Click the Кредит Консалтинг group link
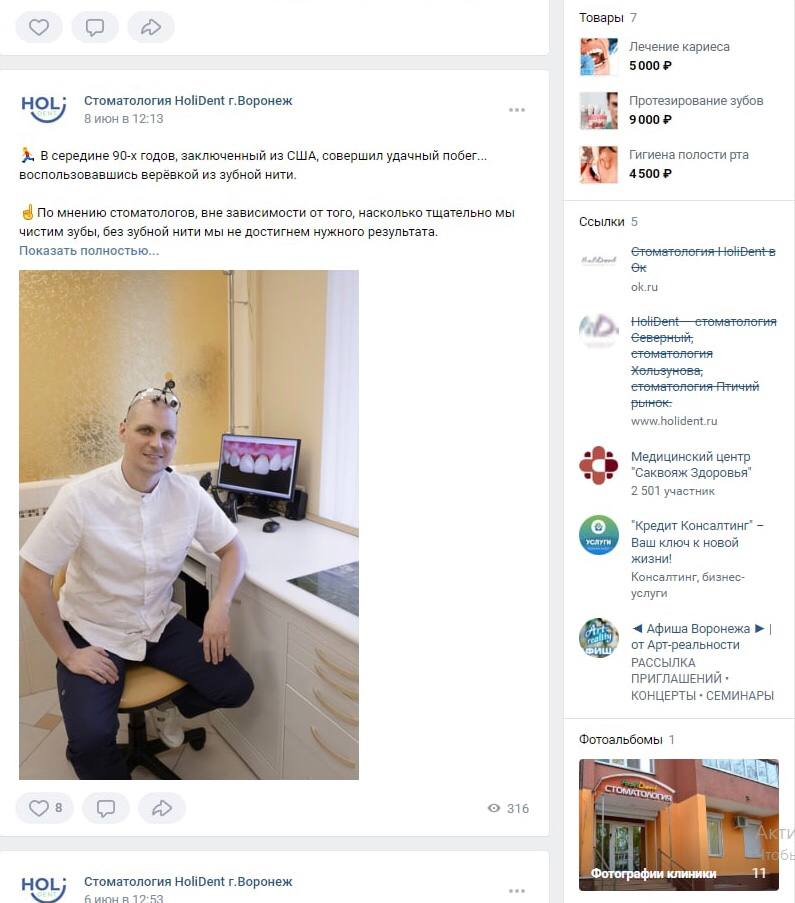The height and width of the screenshot is (903, 795). click(697, 542)
